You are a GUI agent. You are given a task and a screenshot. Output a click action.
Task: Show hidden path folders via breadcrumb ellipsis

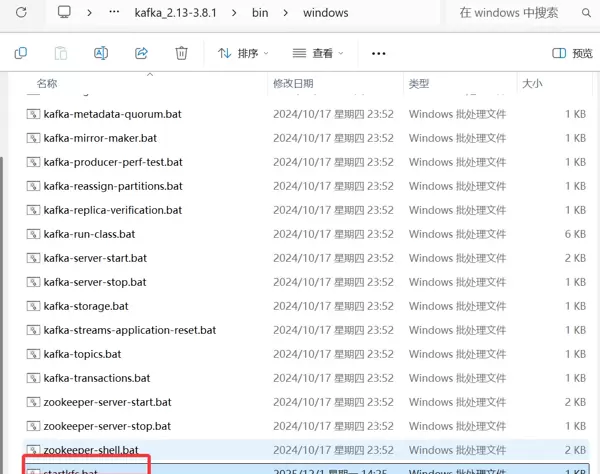pos(115,13)
